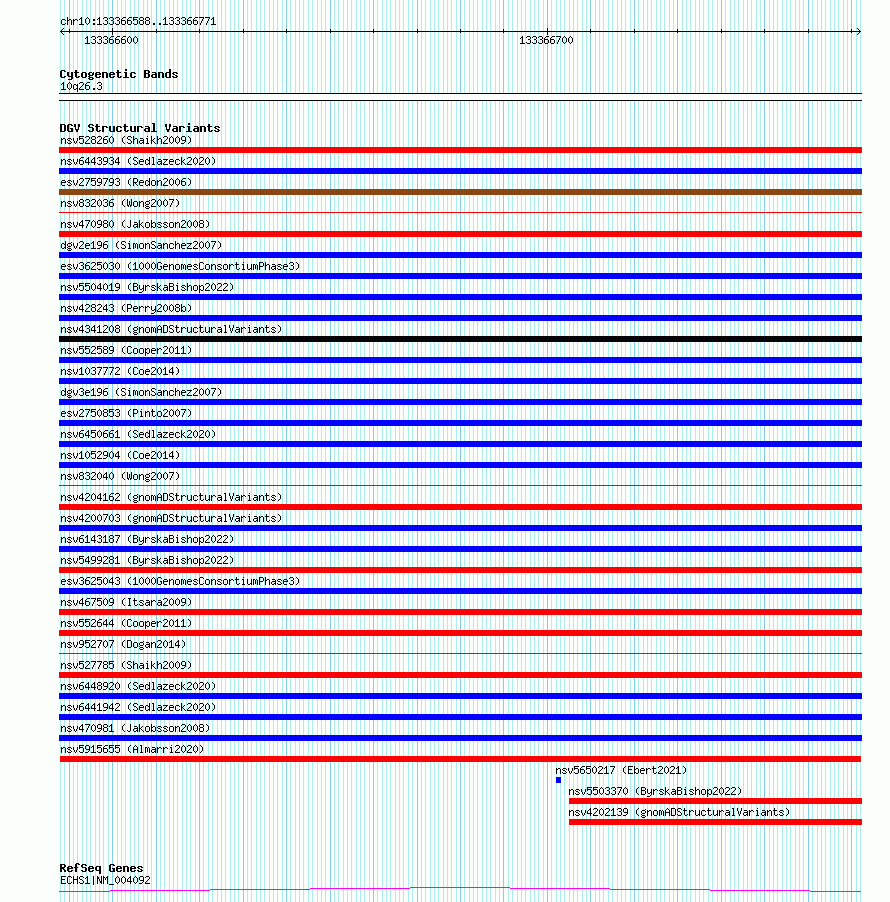The image size is (890, 902).
Task: Click the right arrow of the ruler
Action: coord(858,32)
